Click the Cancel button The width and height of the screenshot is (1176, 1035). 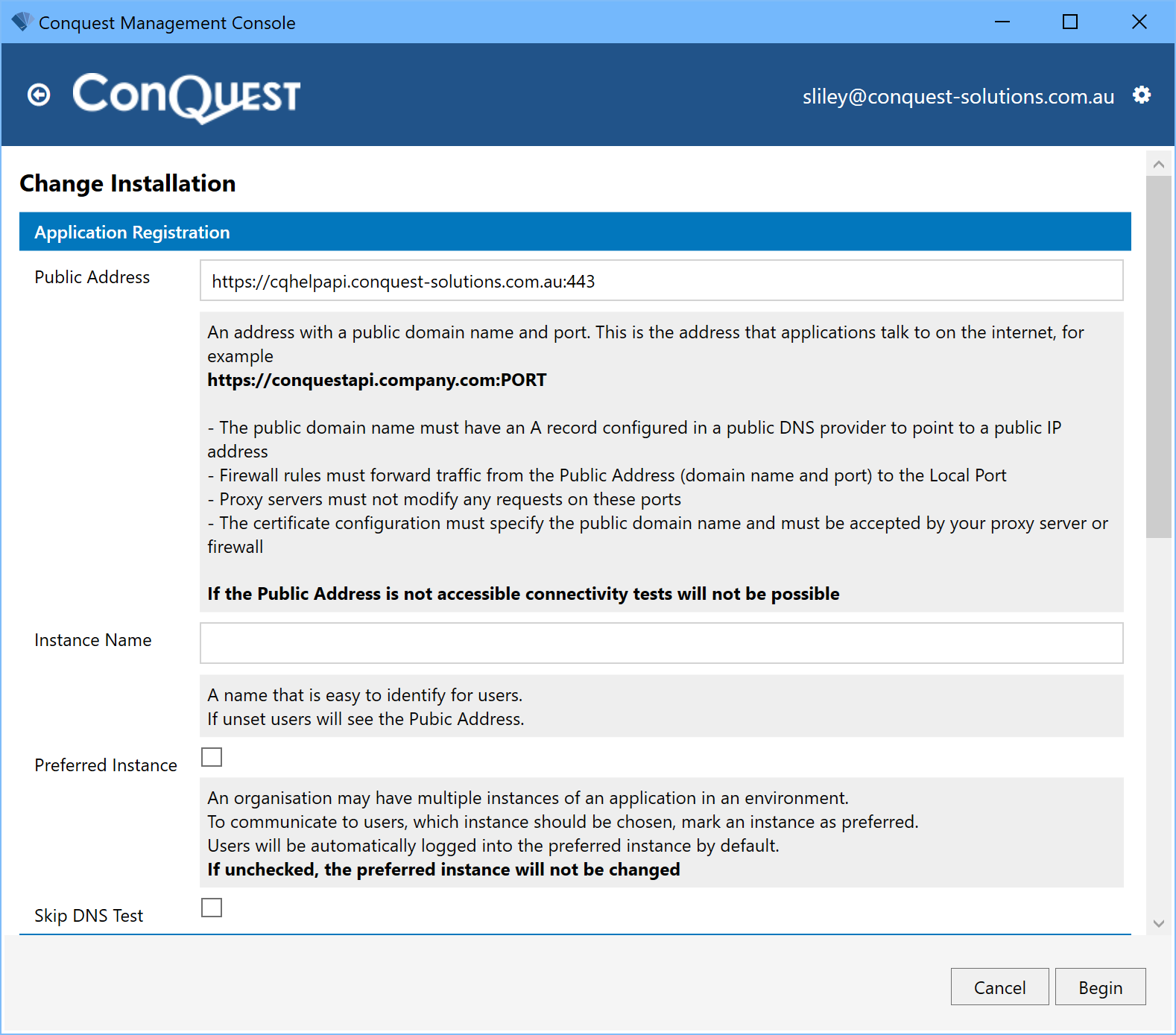(999, 987)
